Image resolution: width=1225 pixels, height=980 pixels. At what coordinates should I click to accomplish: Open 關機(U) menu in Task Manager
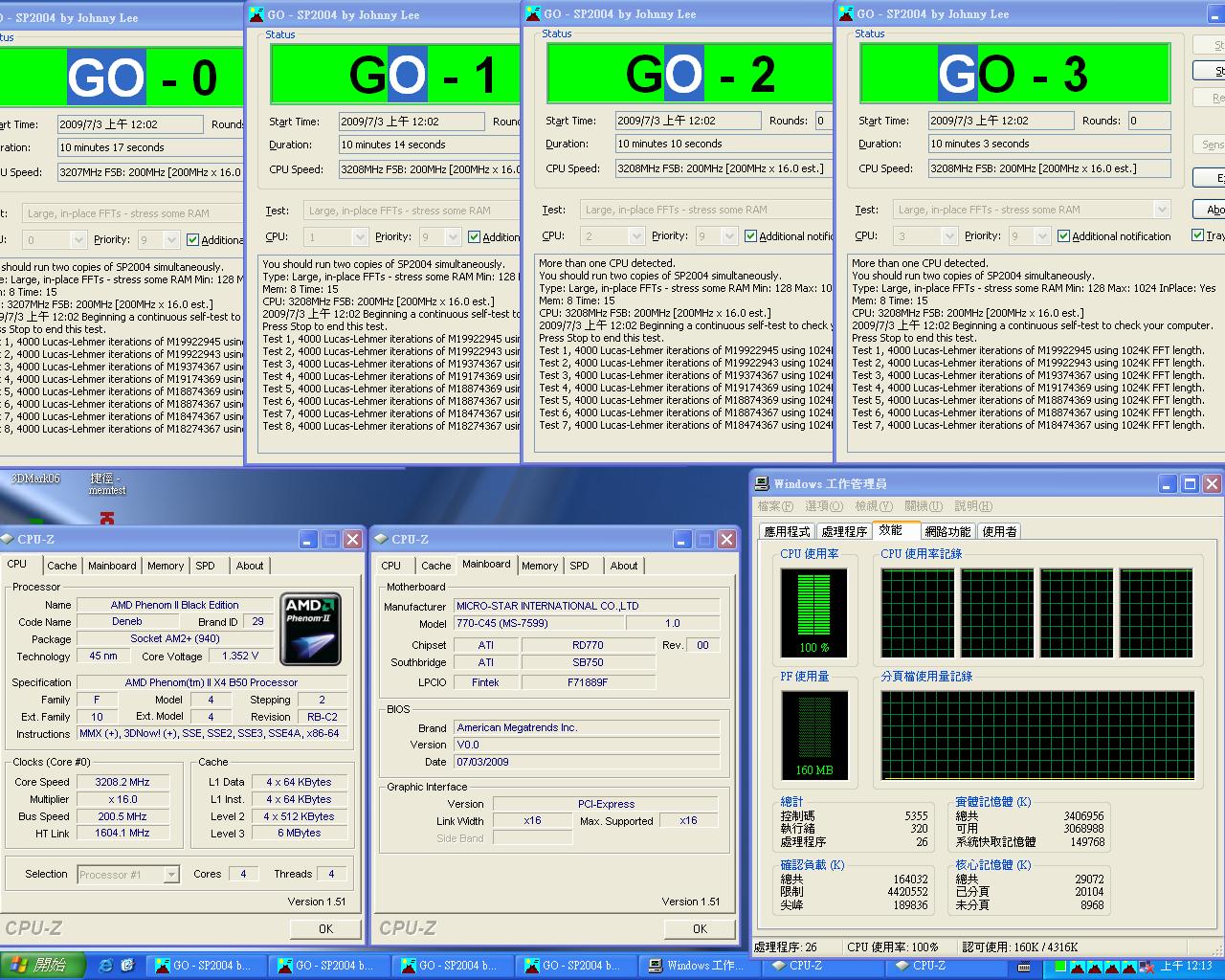pos(924,506)
